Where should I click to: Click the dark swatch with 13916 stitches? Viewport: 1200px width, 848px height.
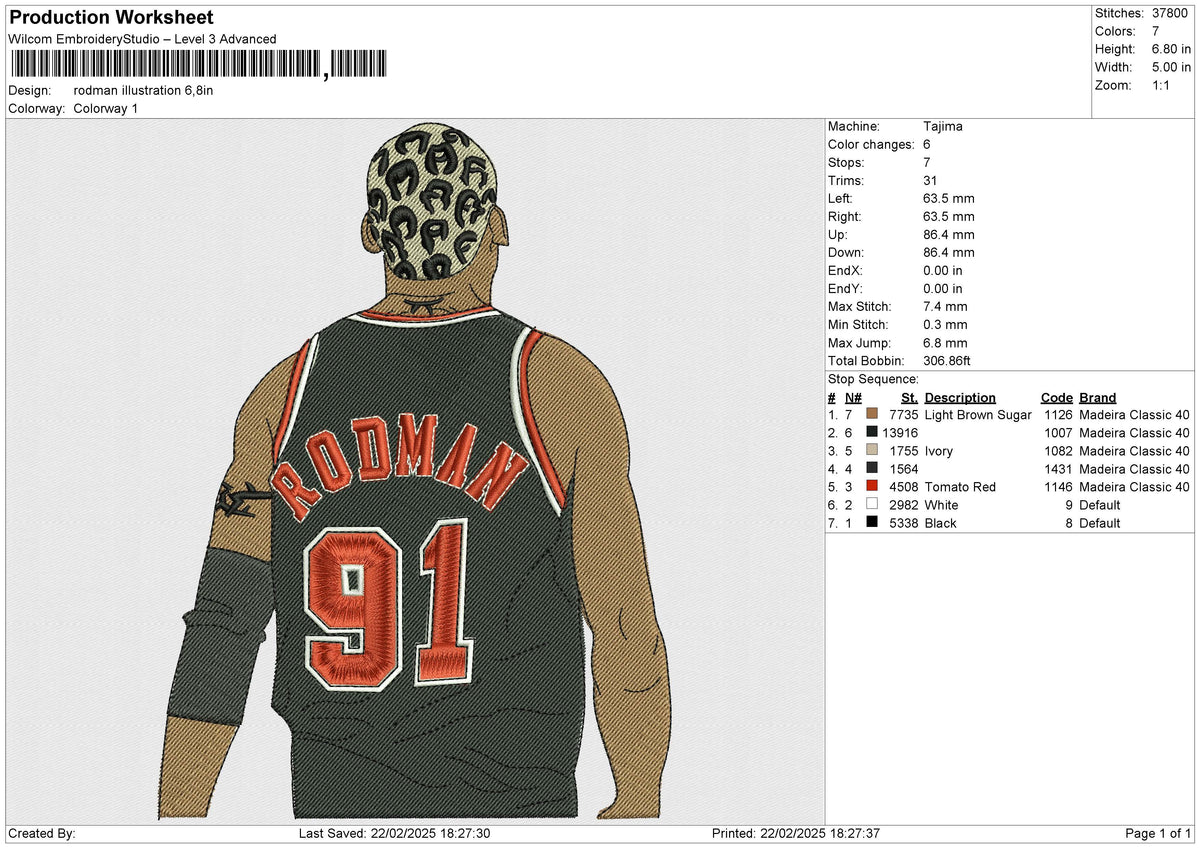(x=872, y=433)
